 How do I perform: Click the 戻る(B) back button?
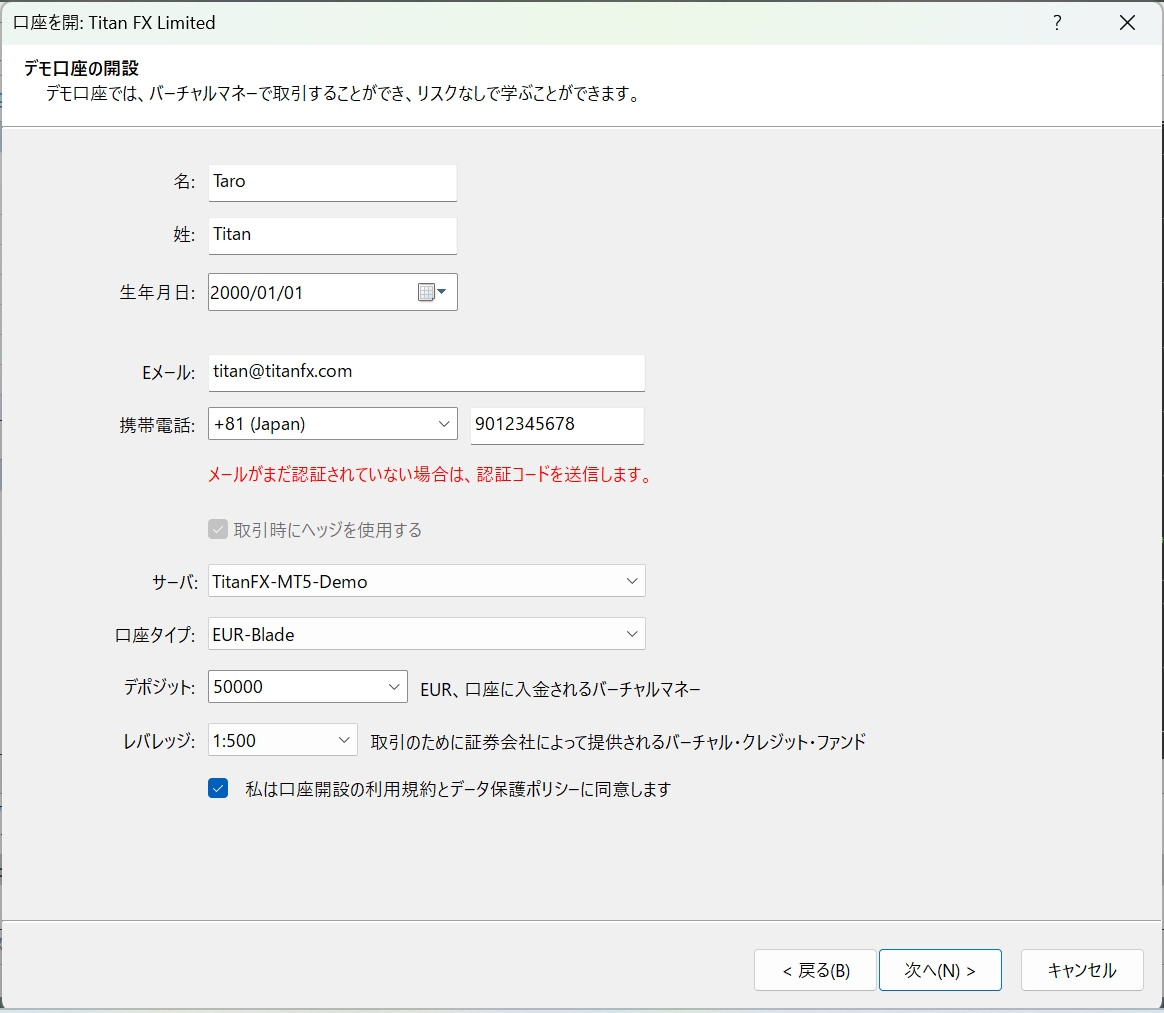coord(815,970)
